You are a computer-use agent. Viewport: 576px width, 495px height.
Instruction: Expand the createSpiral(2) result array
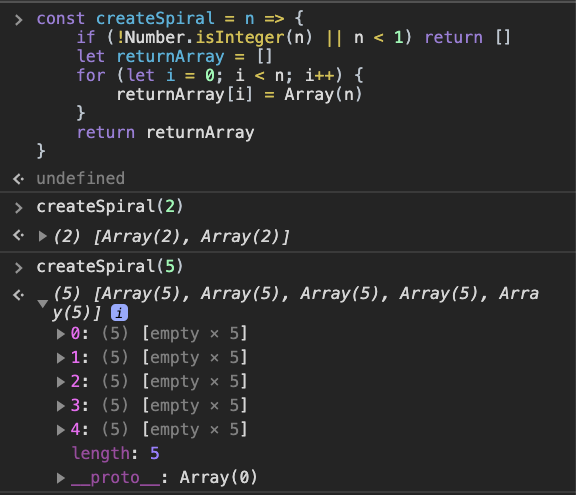coord(43,236)
